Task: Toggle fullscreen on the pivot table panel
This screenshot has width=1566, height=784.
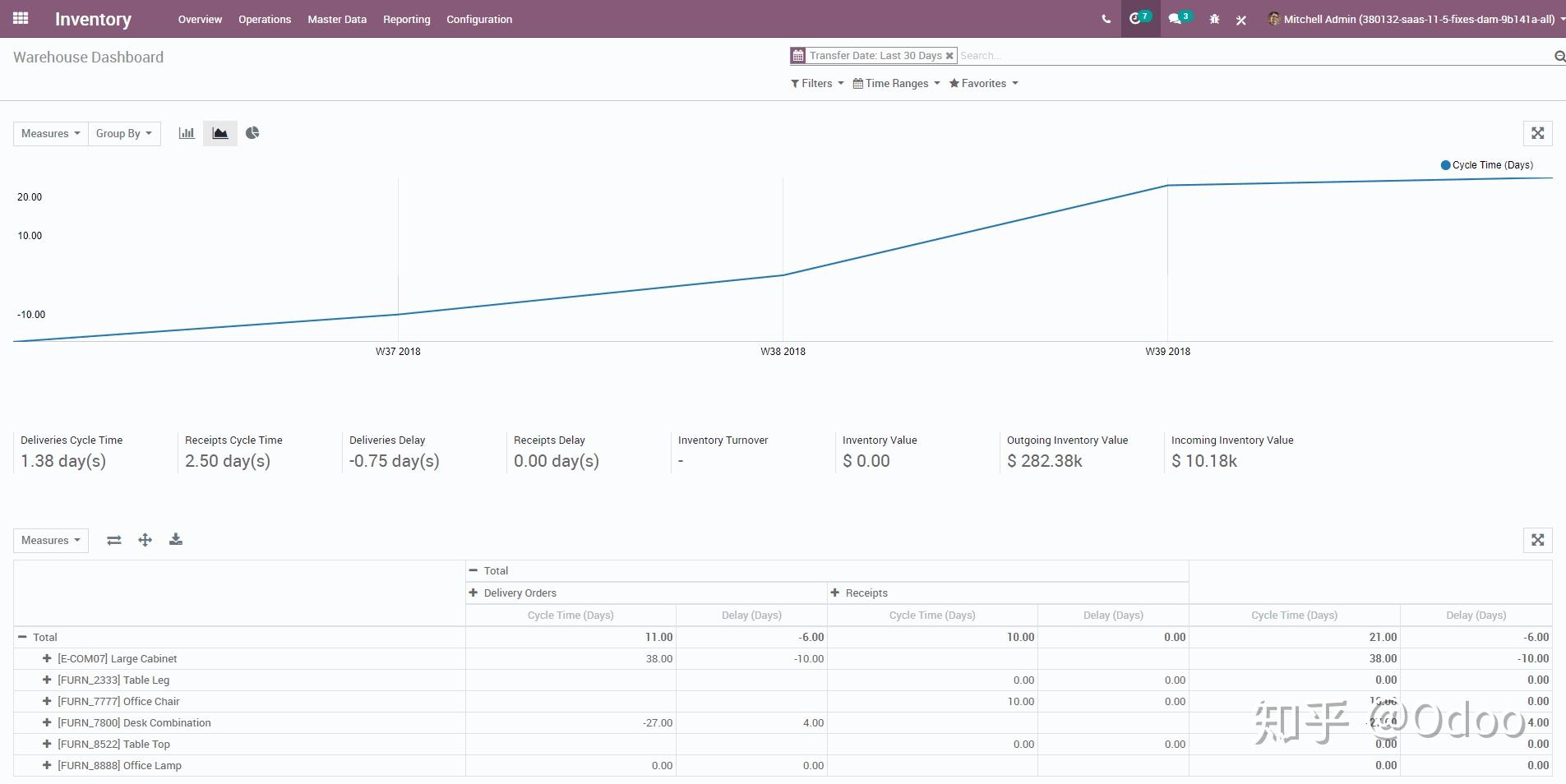Action: [1538, 540]
